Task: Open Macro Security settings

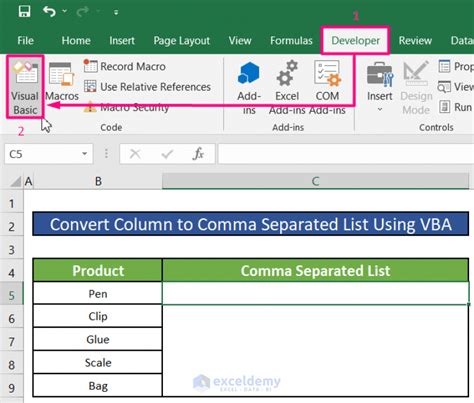Action: pyautogui.click(x=127, y=107)
